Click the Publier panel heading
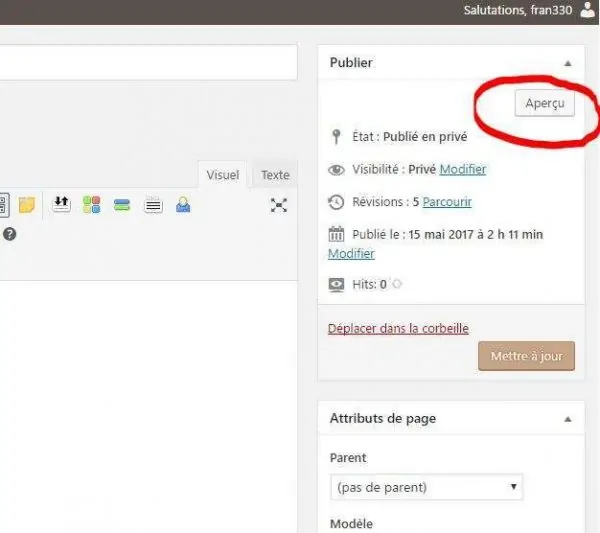Screen dimensions: 600x533 [351, 63]
